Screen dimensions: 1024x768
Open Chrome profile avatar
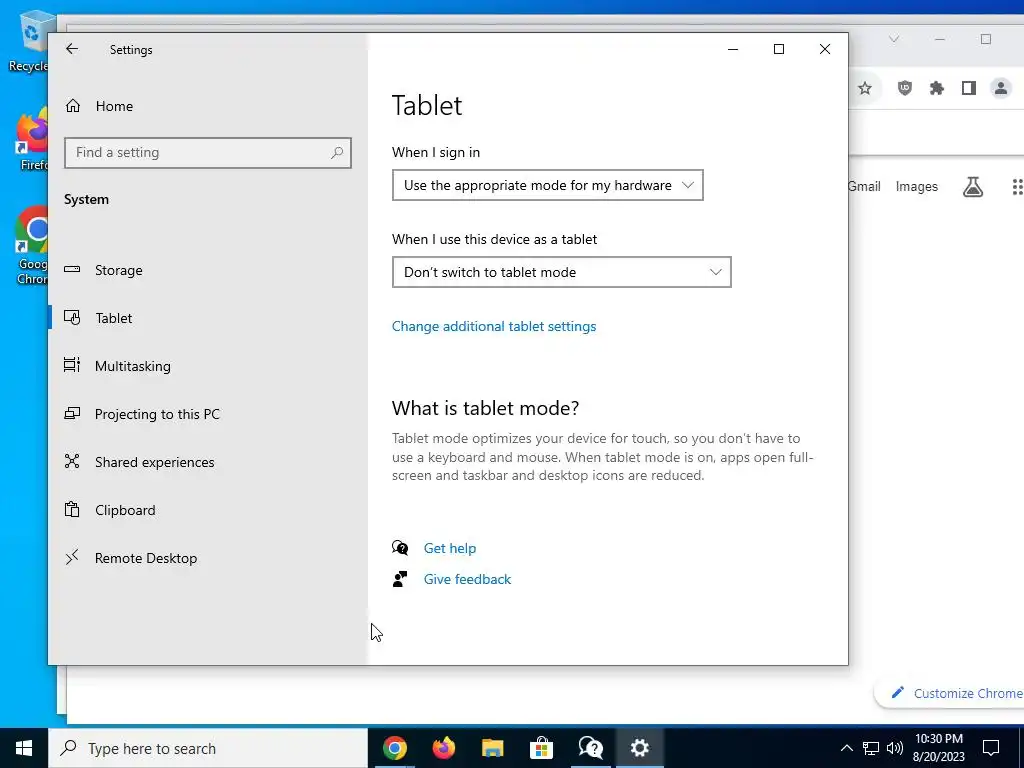point(1000,88)
